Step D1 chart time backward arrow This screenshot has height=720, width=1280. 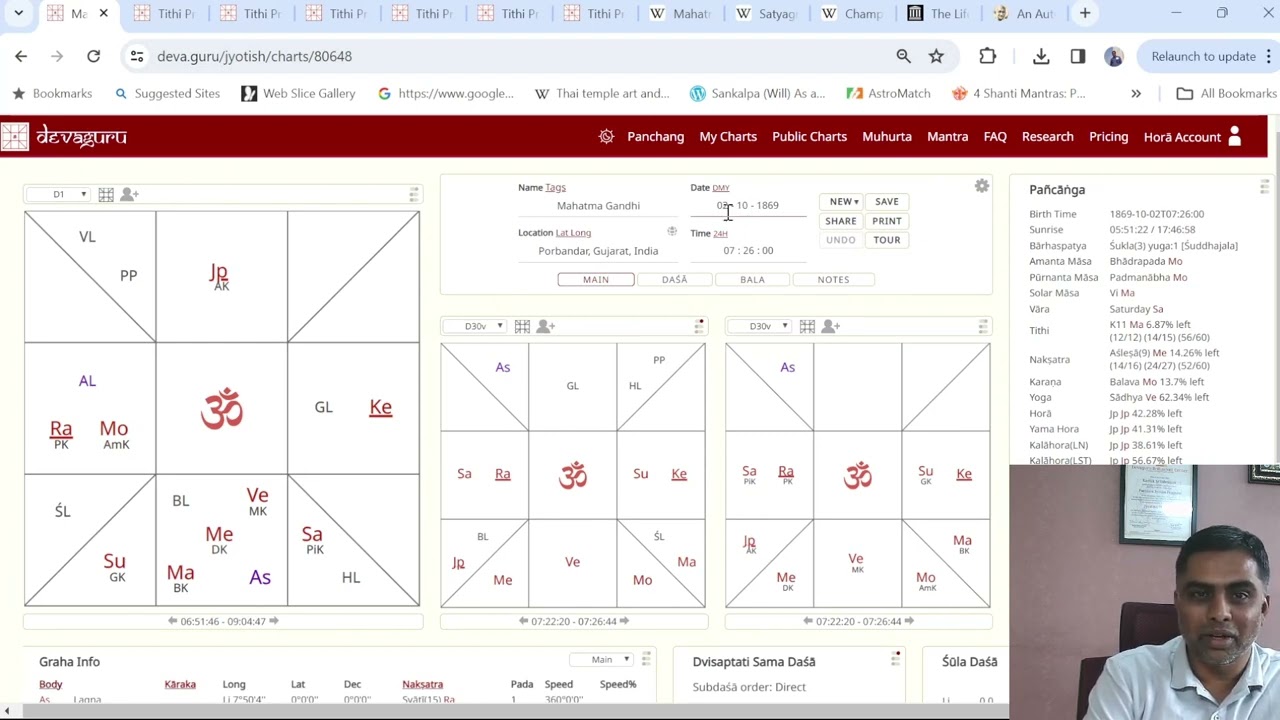pos(172,621)
